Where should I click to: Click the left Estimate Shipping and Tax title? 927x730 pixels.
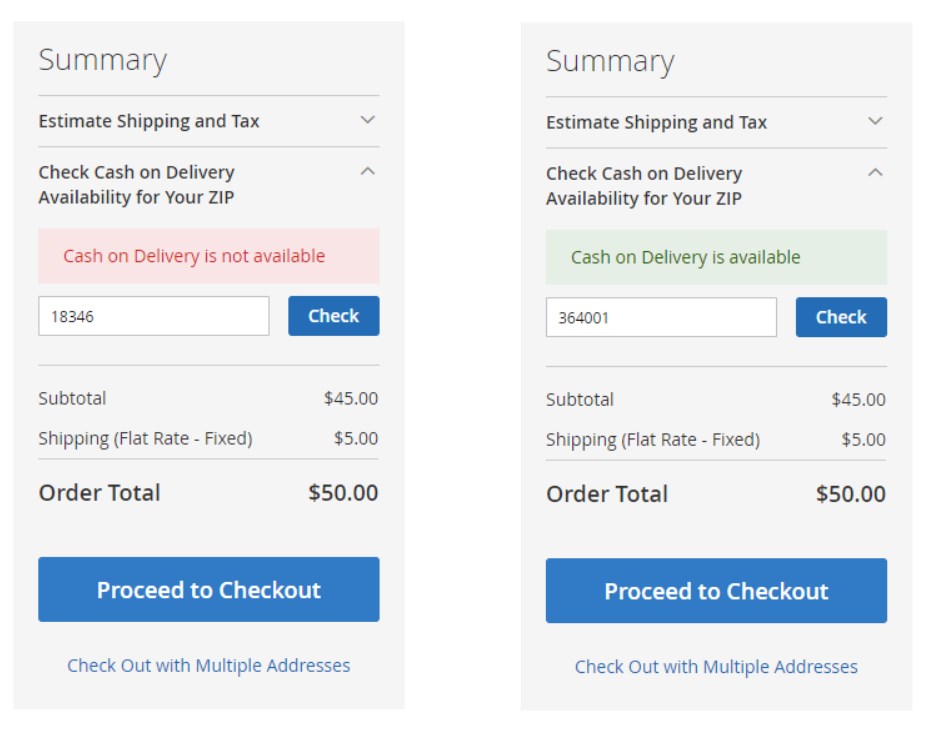click(149, 121)
